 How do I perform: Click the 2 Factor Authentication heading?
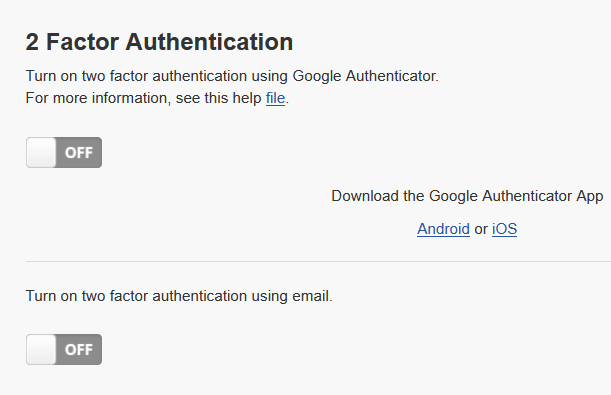[159, 42]
